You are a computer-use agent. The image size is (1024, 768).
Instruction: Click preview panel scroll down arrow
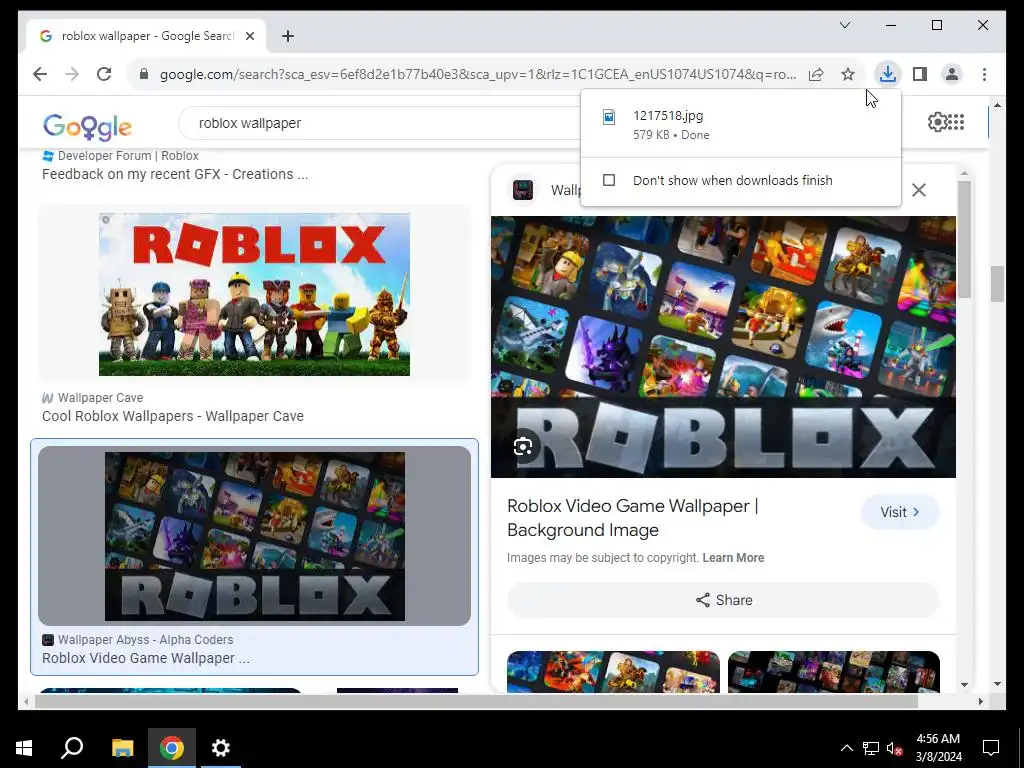pos(965,685)
